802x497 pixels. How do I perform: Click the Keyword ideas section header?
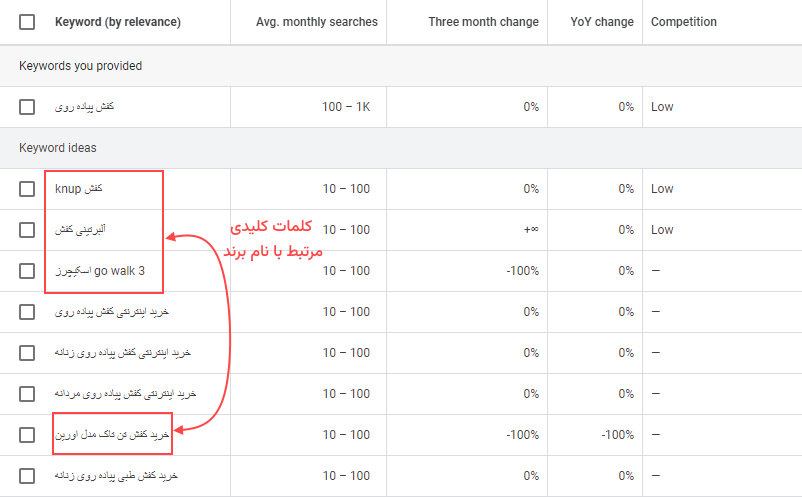[x=57, y=148]
